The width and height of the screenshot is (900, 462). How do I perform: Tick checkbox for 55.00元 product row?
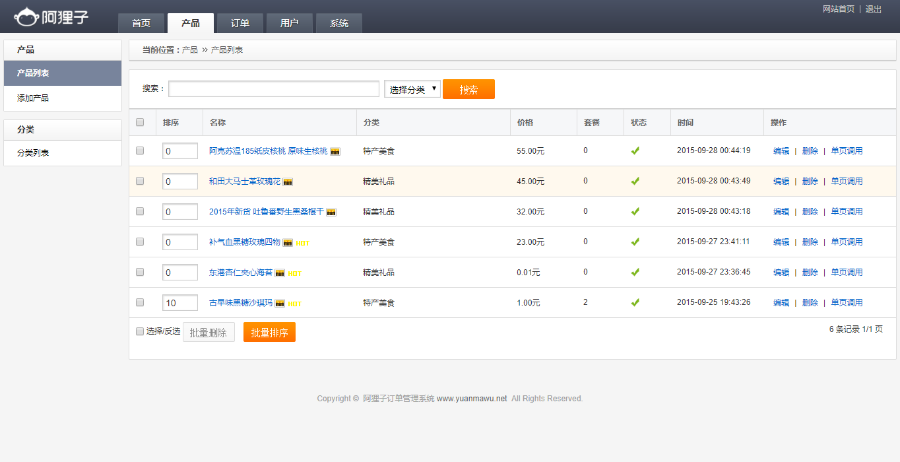pyautogui.click(x=140, y=151)
